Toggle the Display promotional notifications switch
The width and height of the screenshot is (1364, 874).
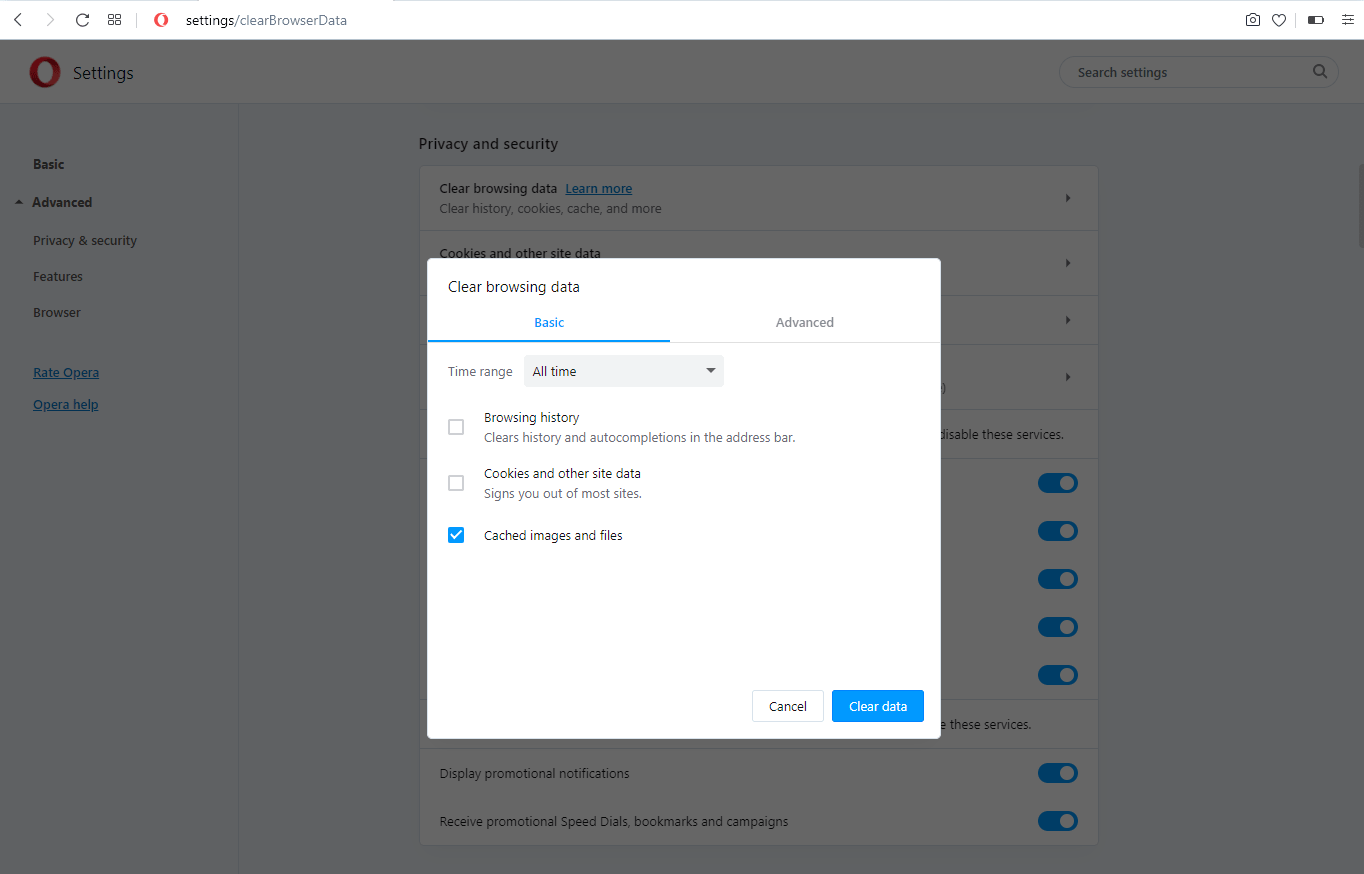pyautogui.click(x=1057, y=773)
